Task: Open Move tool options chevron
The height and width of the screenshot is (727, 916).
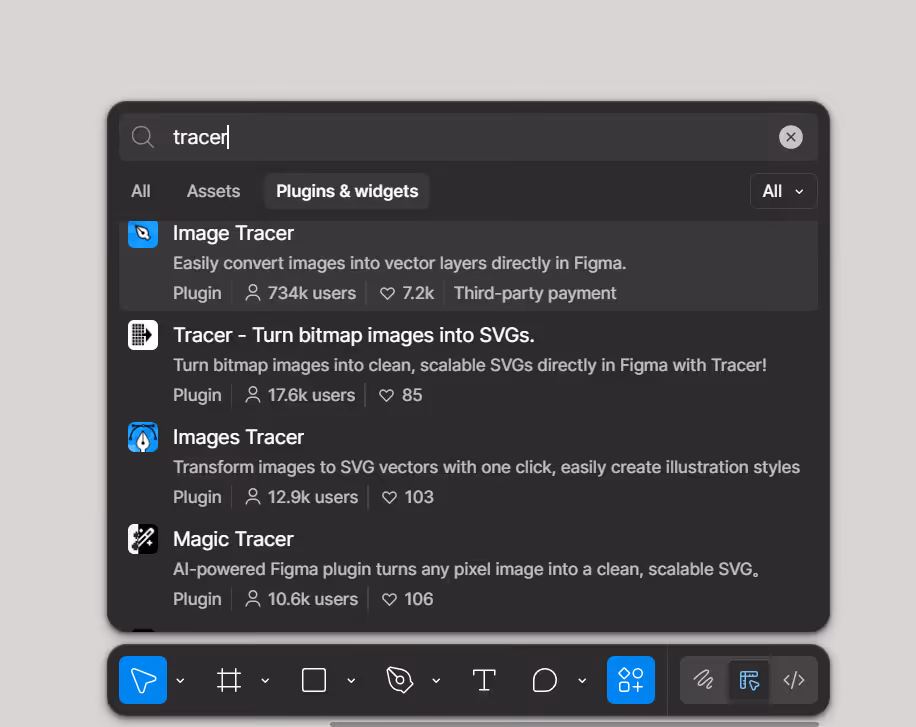Action: tap(181, 680)
